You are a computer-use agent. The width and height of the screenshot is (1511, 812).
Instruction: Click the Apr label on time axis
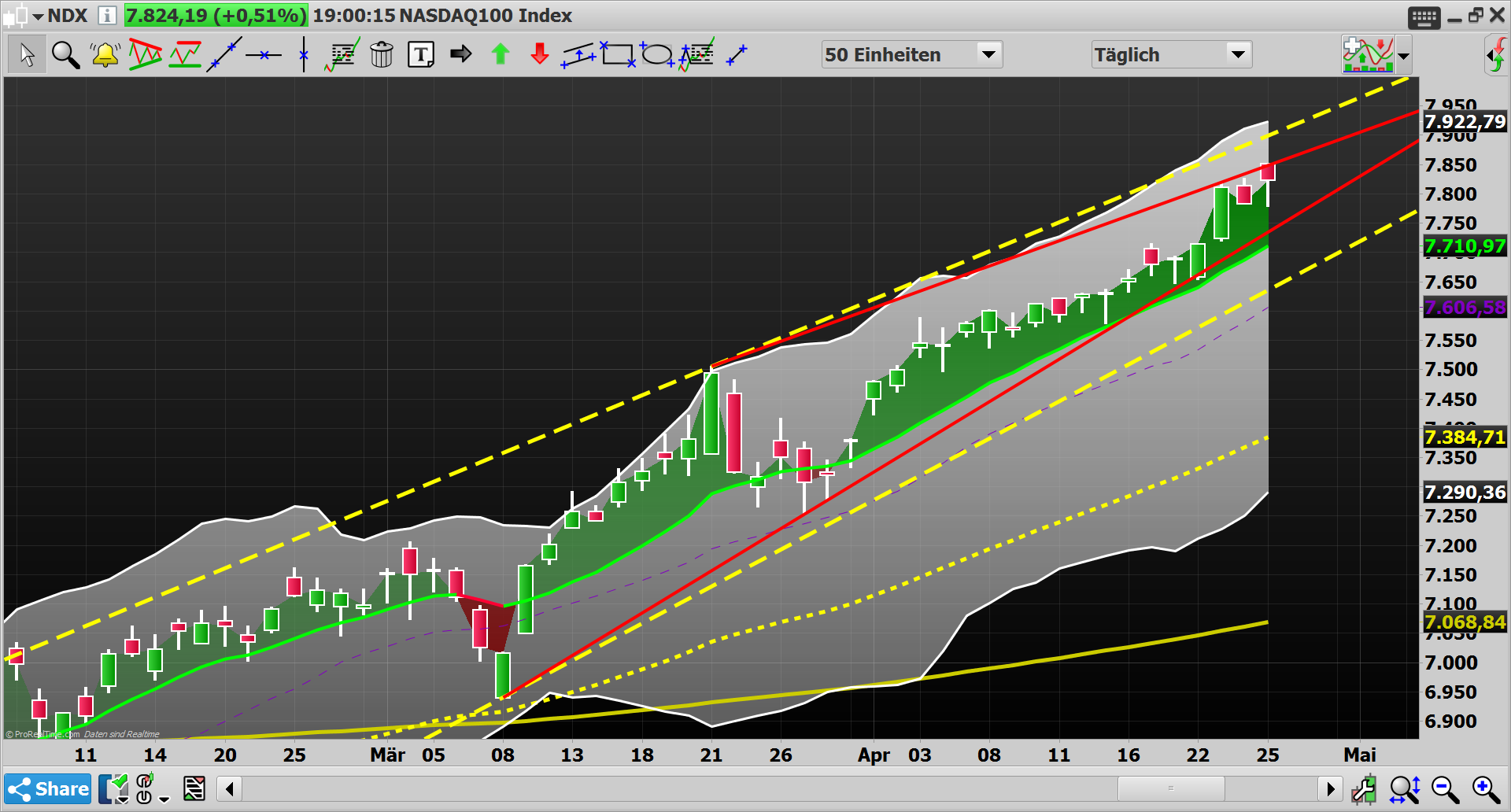tap(874, 755)
